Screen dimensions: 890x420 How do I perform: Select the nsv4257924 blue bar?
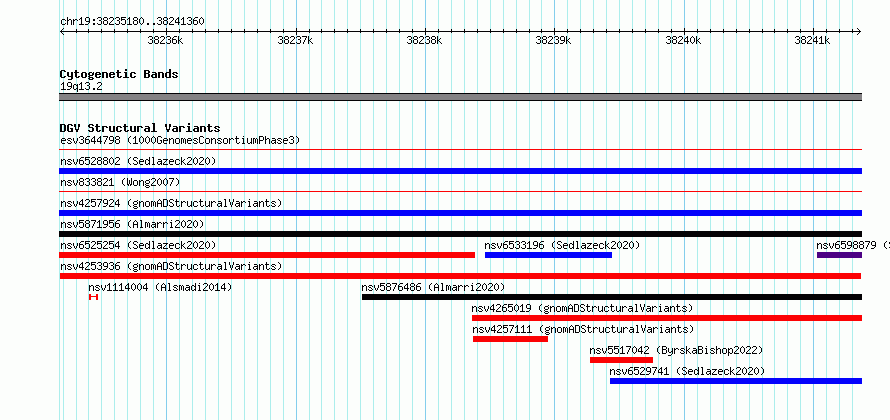460,213
